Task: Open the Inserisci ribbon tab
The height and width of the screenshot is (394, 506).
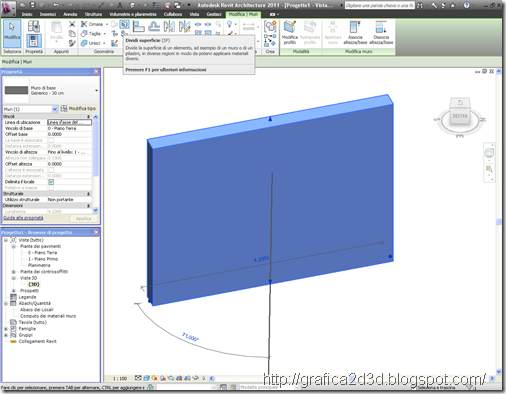Action: click(48, 14)
